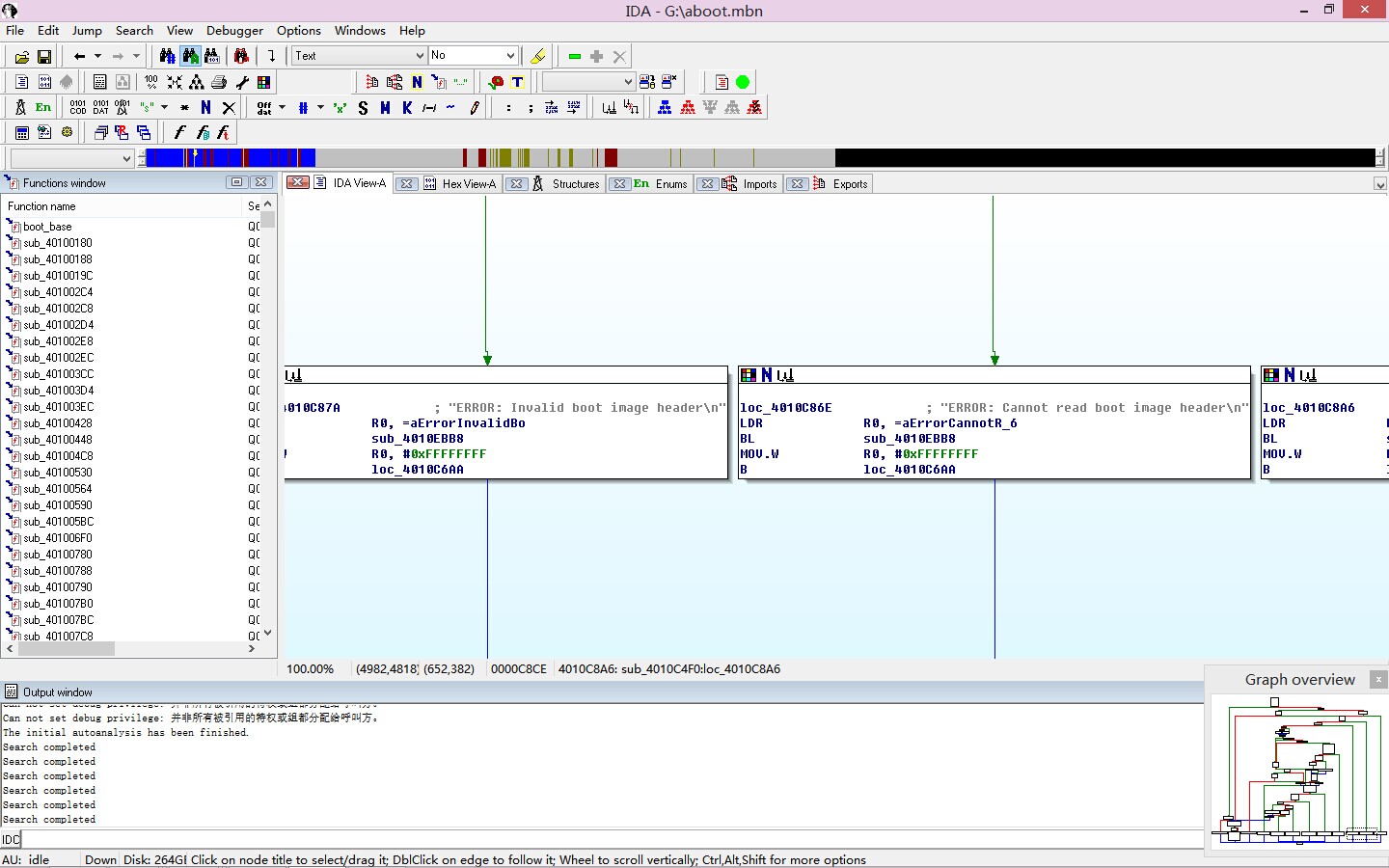Close the Graph overview panel
Viewport: 1389px width, 868px height.
click(1378, 680)
